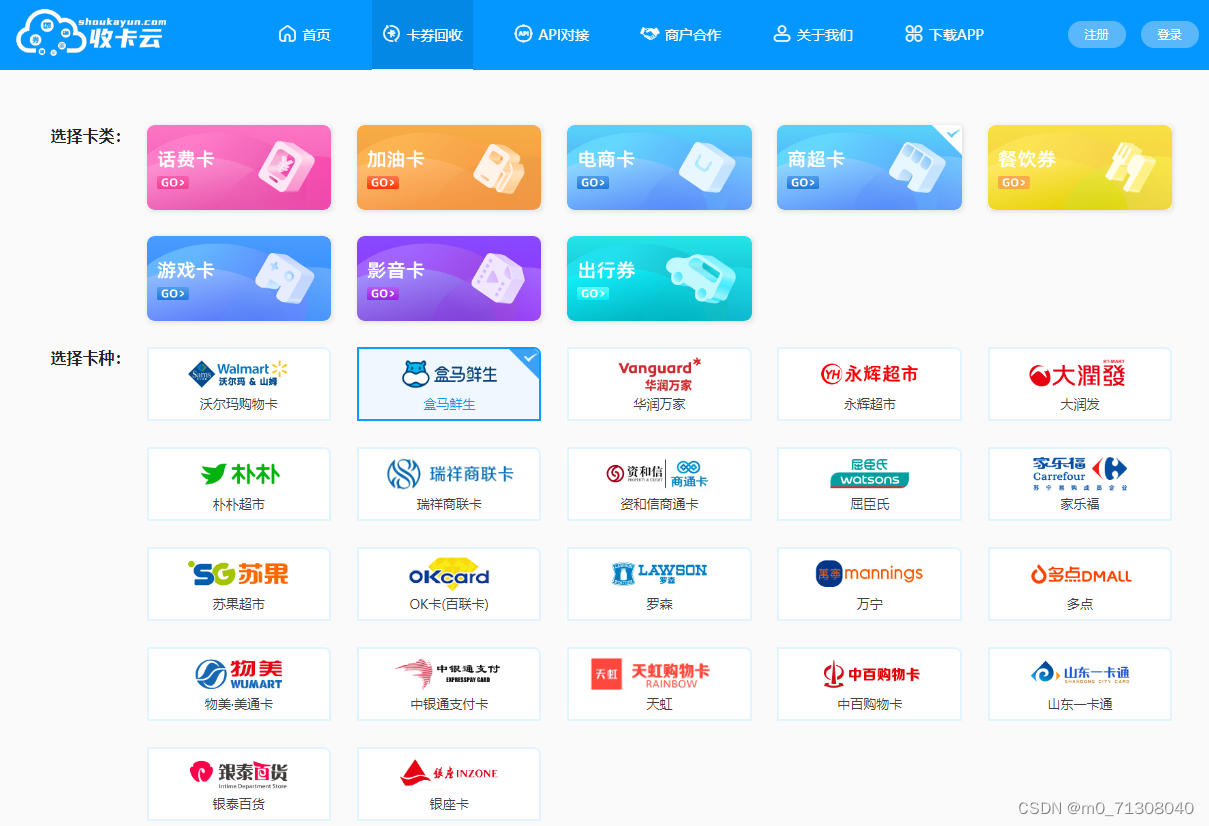The height and width of the screenshot is (826, 1209).
Task: Select 中百购物卡 card type
Action: (x=869, y=684)
